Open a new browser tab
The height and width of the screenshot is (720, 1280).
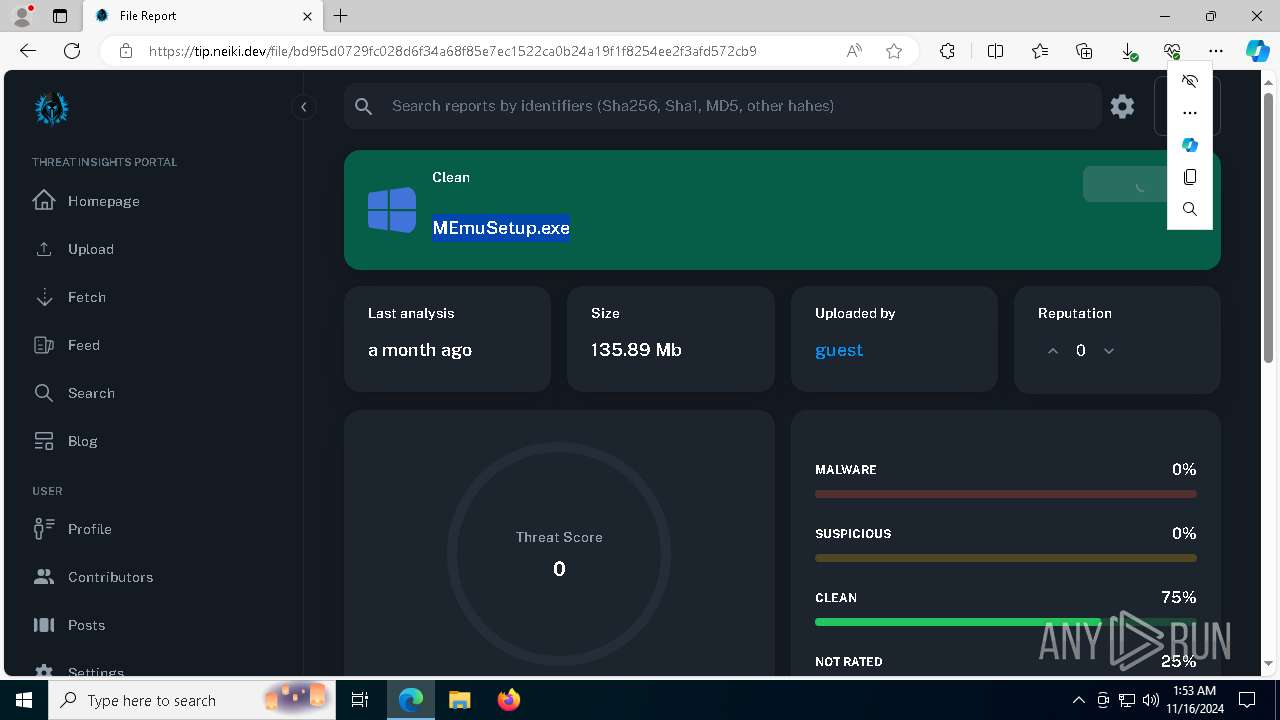pyautogui.click(x=341, y=16)
